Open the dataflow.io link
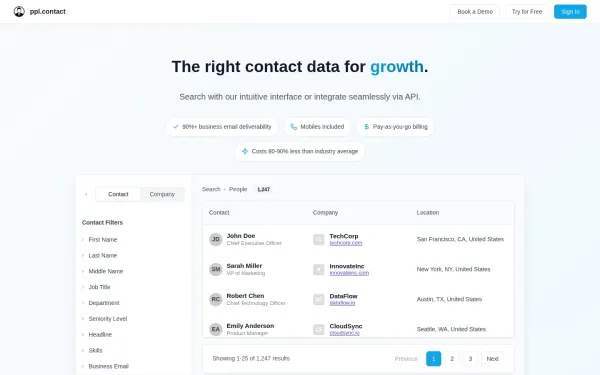 coord(342,303)
